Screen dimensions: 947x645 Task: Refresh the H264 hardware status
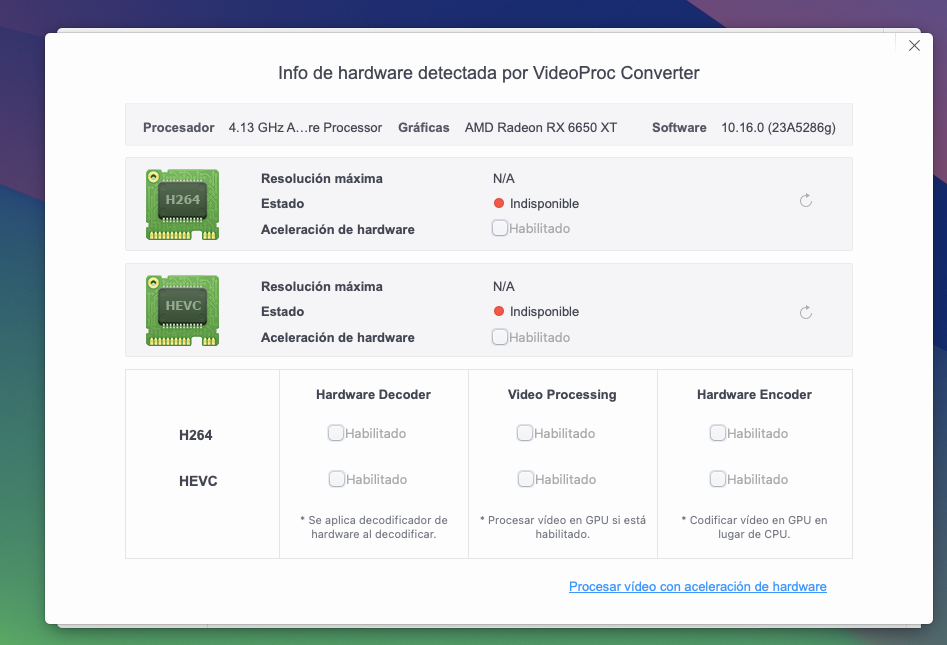click(806, 201)
